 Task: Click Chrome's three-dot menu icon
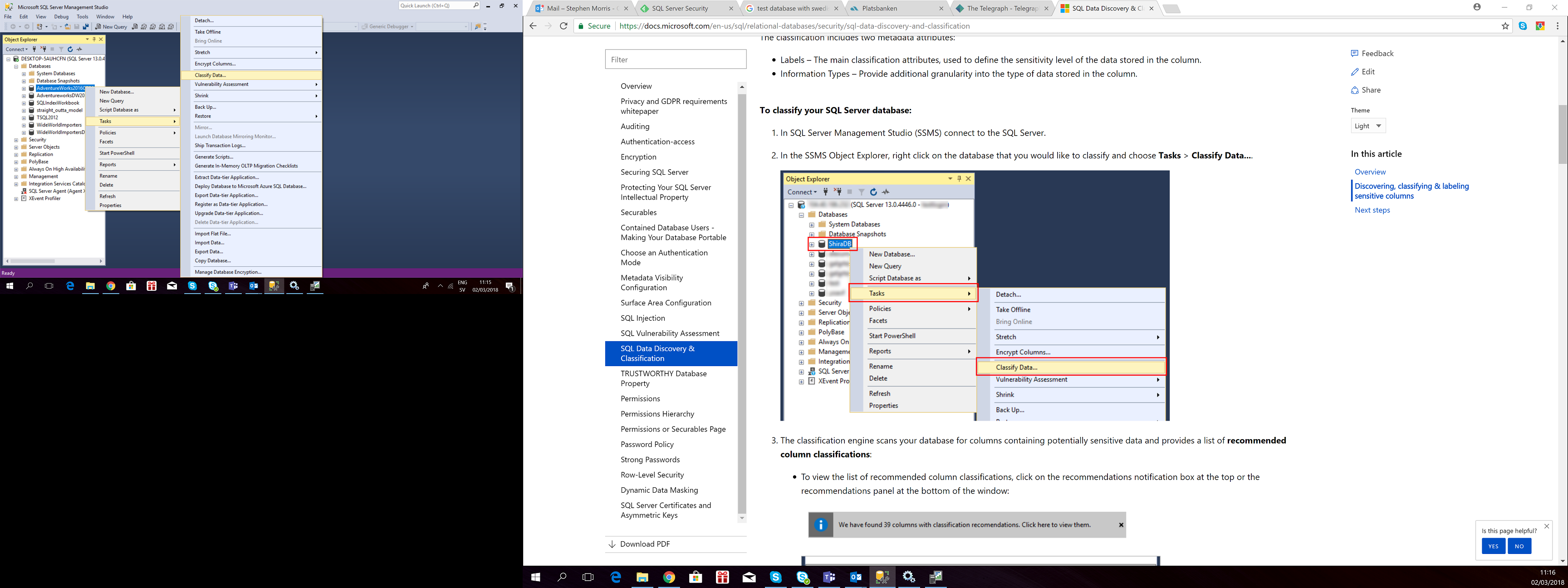pyautogui.click(x=1557, y=25)
